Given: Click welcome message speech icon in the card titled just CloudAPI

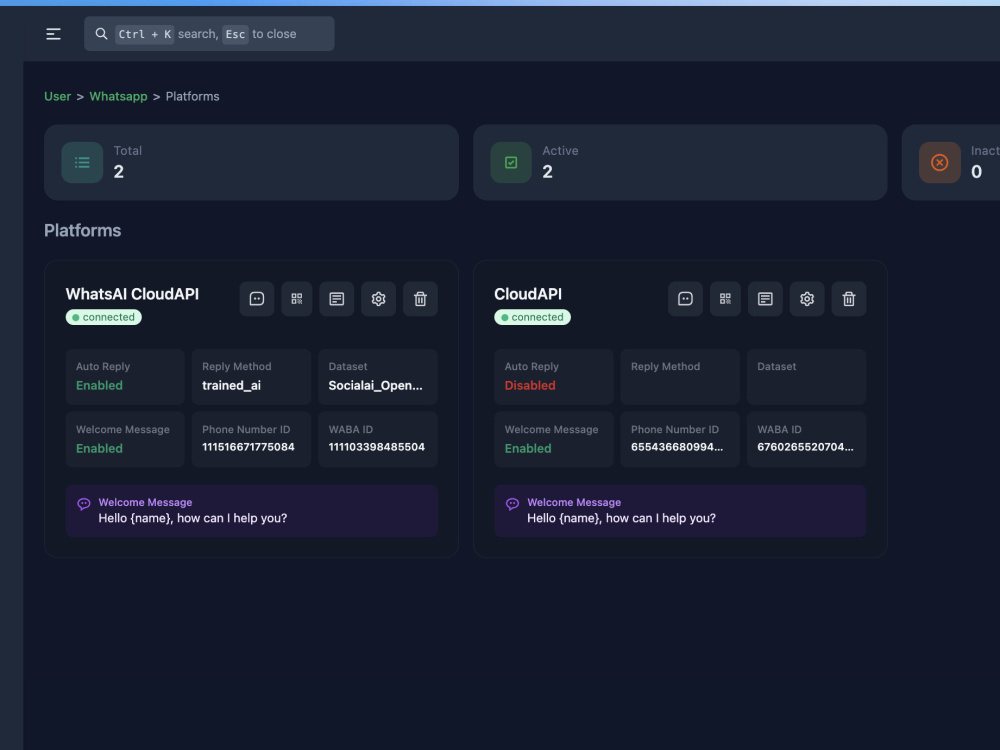Looking at the screenshot, I should [x=512, y=504].
